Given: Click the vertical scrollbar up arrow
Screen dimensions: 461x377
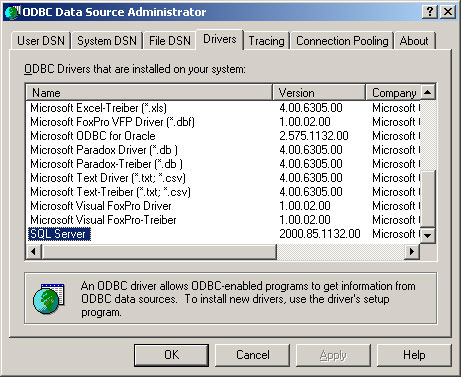Looking at the screenshot, I should coord(428,92).
